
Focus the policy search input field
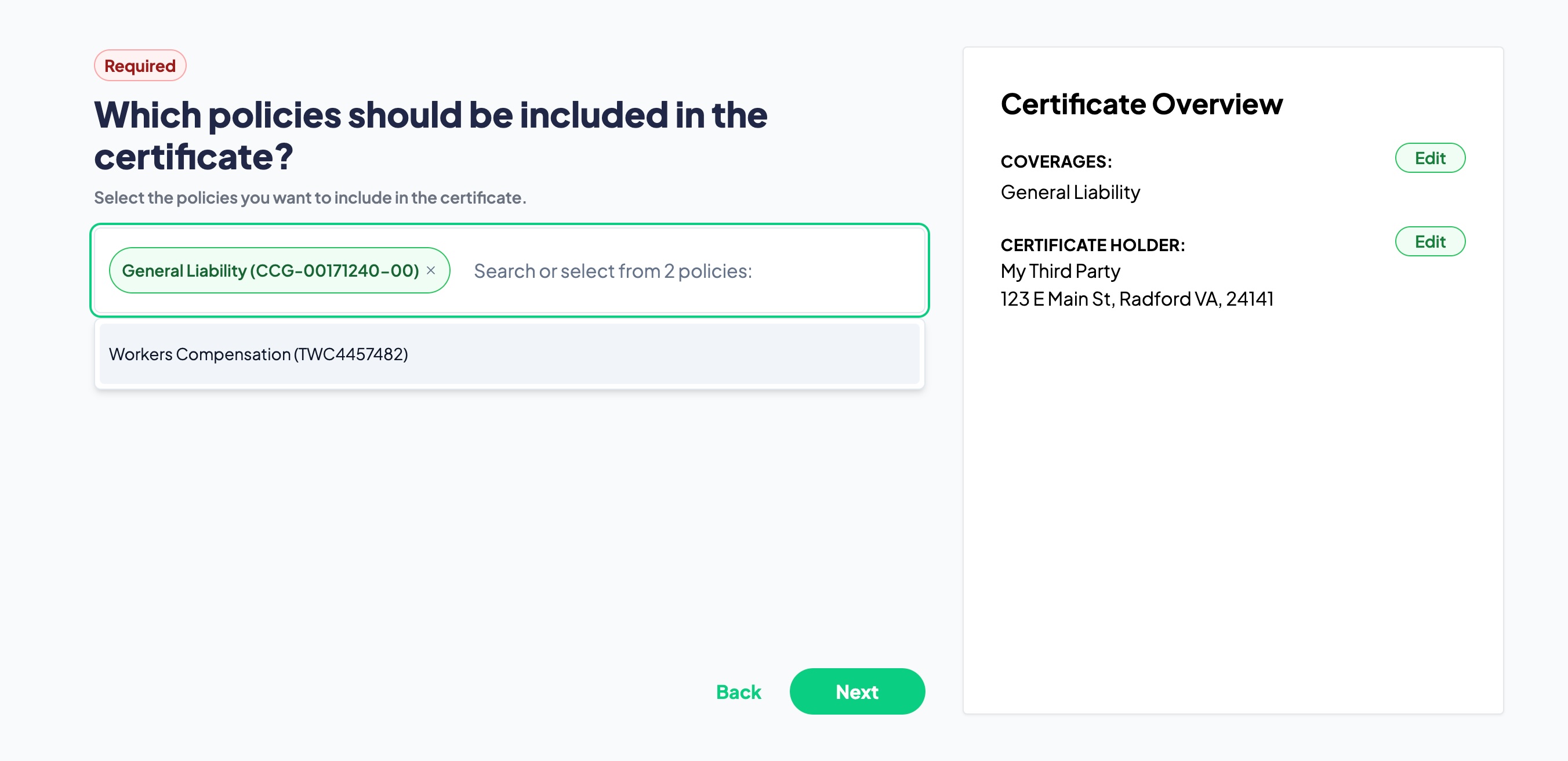[612, 271]
